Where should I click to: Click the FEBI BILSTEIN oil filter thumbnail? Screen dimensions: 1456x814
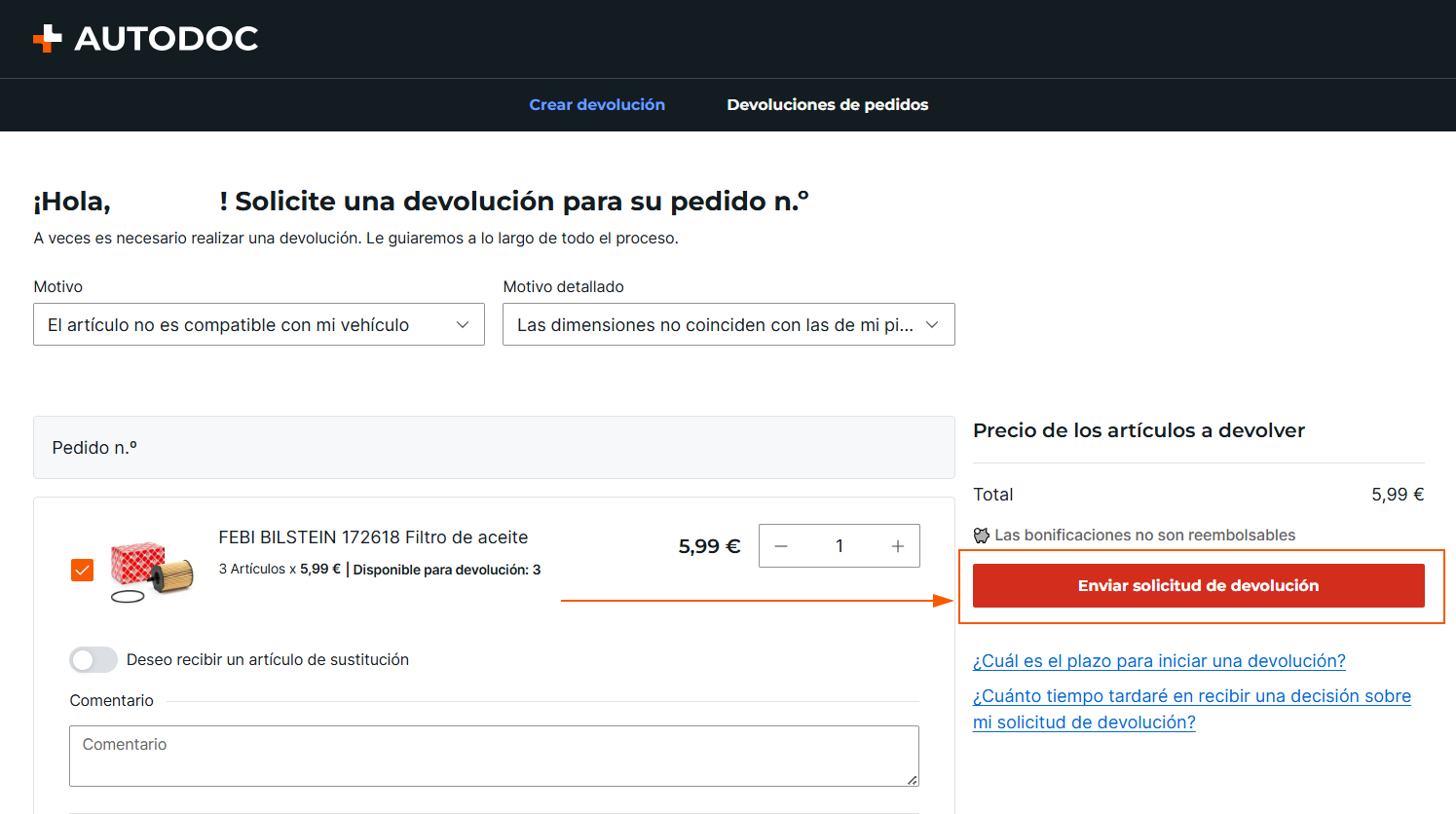coord(152,571)
